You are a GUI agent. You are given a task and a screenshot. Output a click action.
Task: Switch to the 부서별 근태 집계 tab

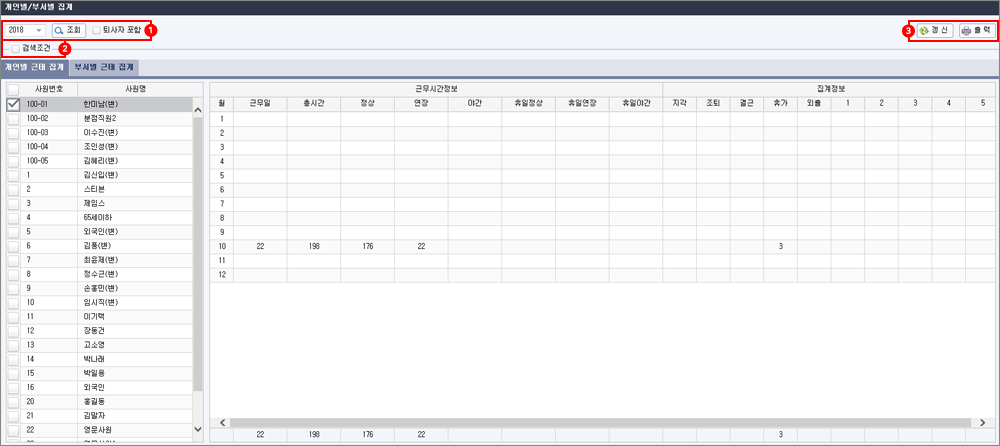(x=104, y=66)
